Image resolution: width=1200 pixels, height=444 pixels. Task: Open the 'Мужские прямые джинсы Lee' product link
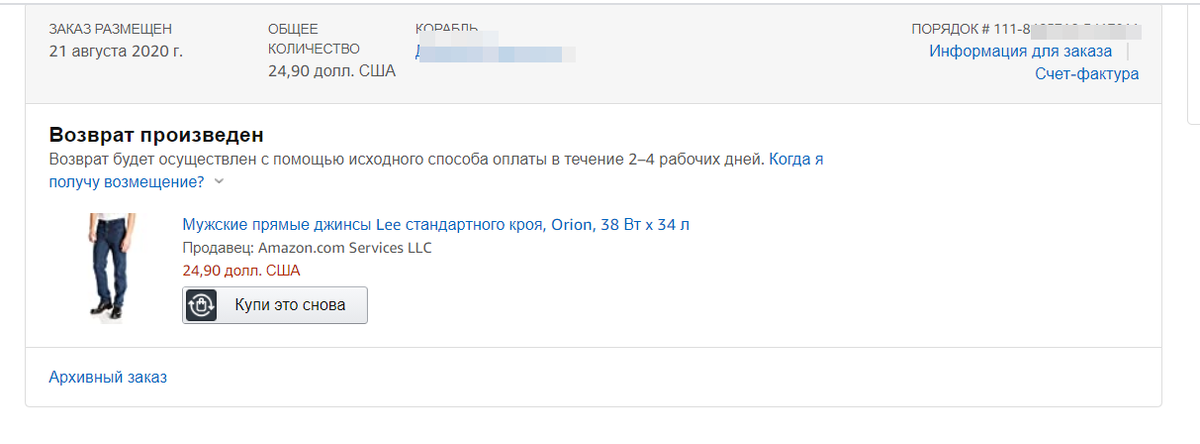coord(436,224)
